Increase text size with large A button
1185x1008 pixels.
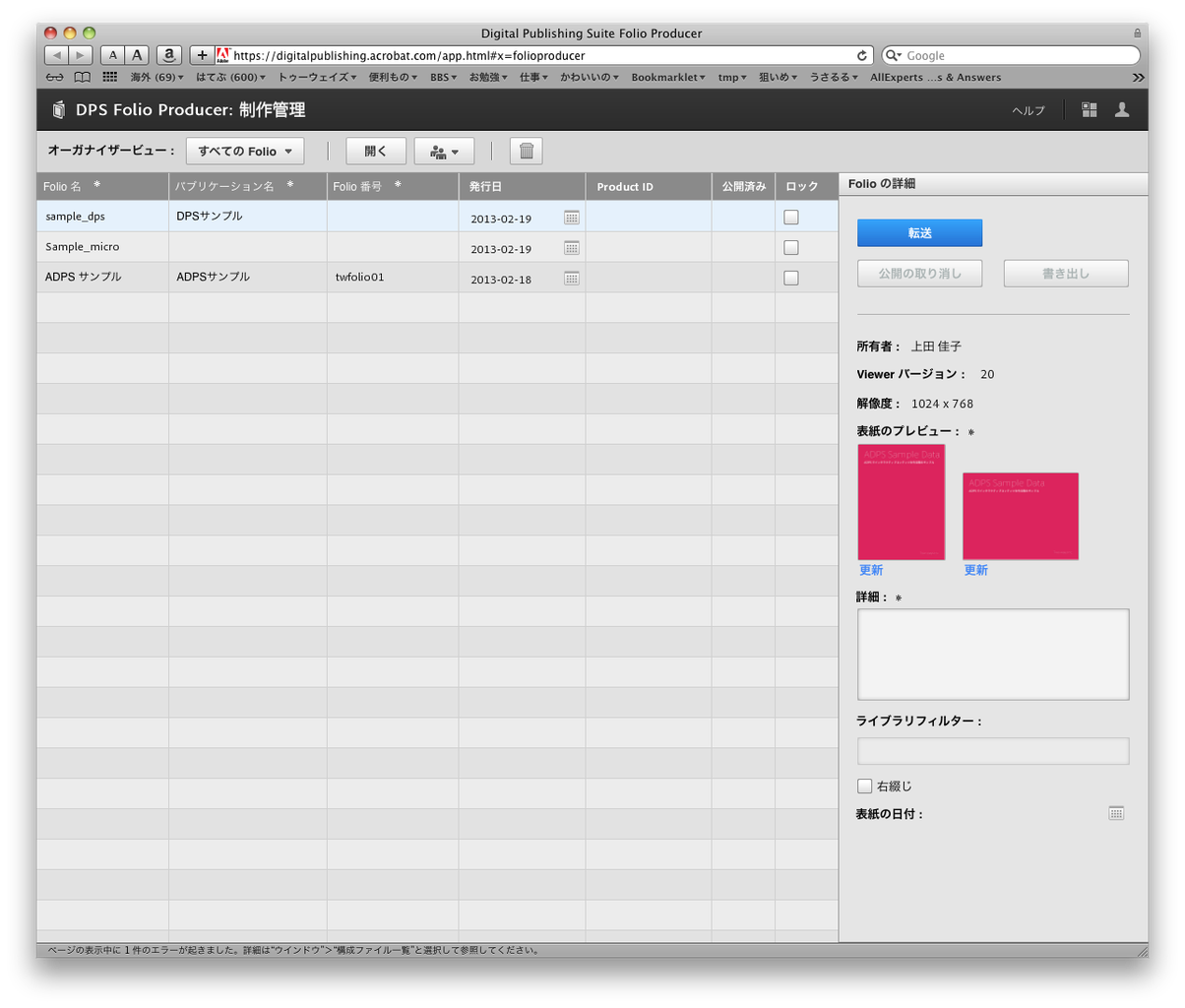pos(138,56)
